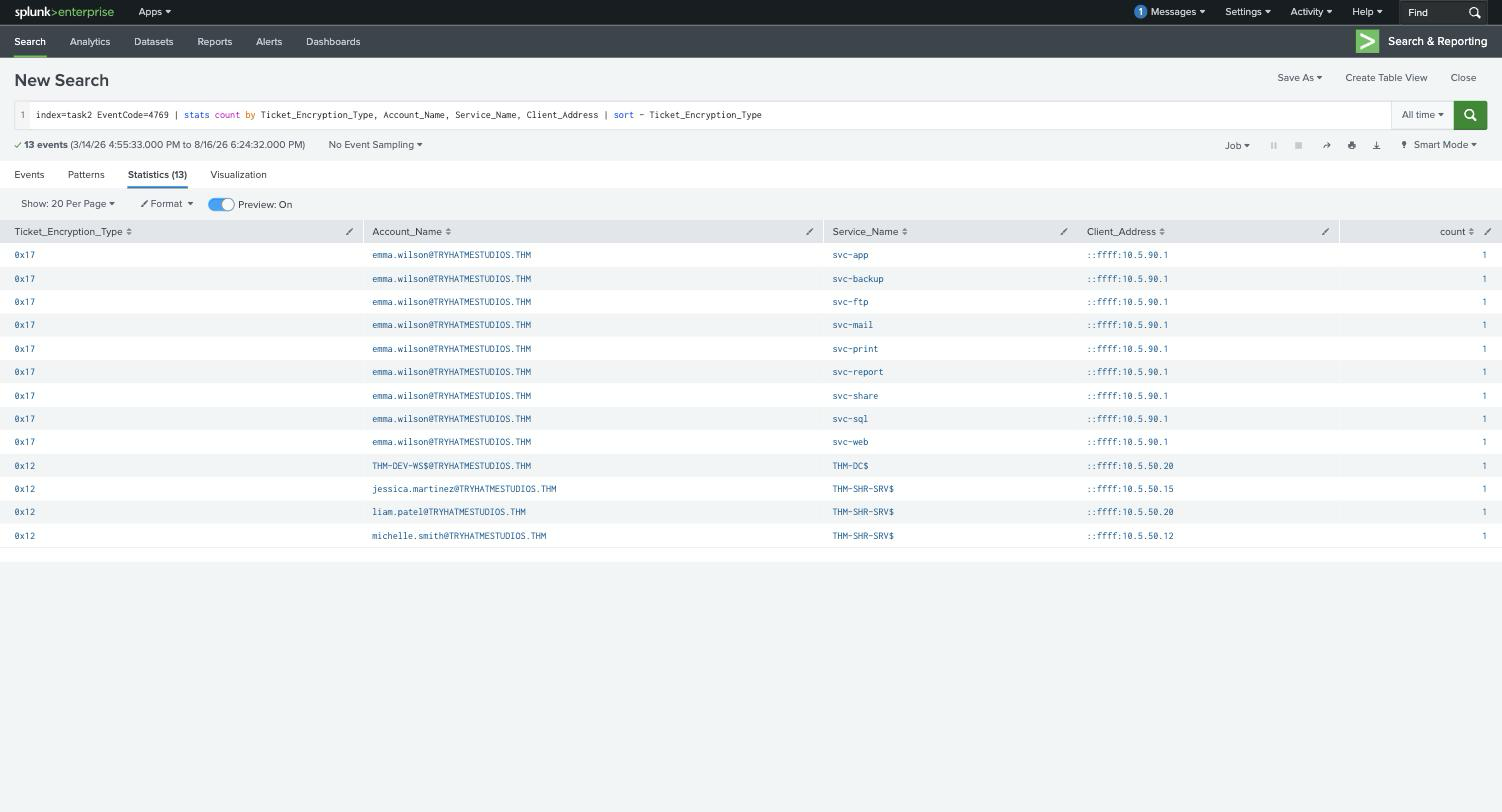Image resolution: width=1502 pixels, height=812 pixels.
Task: Click the Splunk enterprise logo
Action: pyautogui.click(x=64, y=12)
